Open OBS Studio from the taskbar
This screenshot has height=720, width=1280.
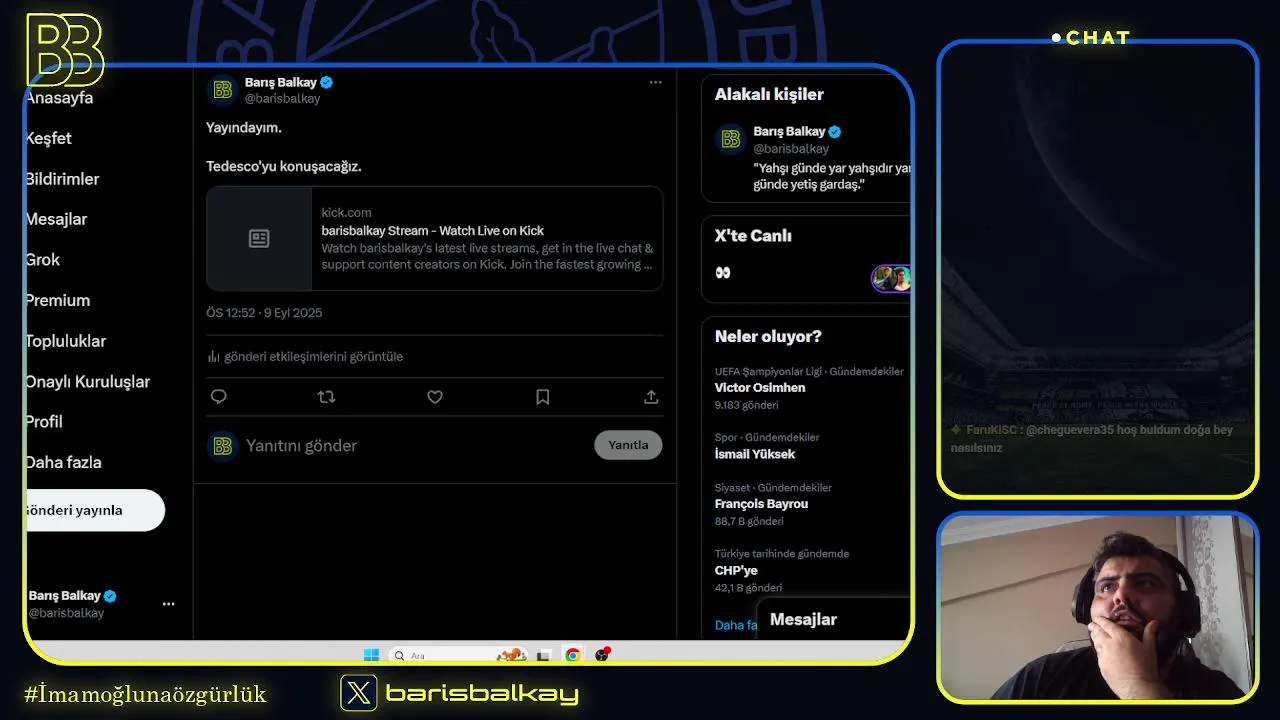602,655
